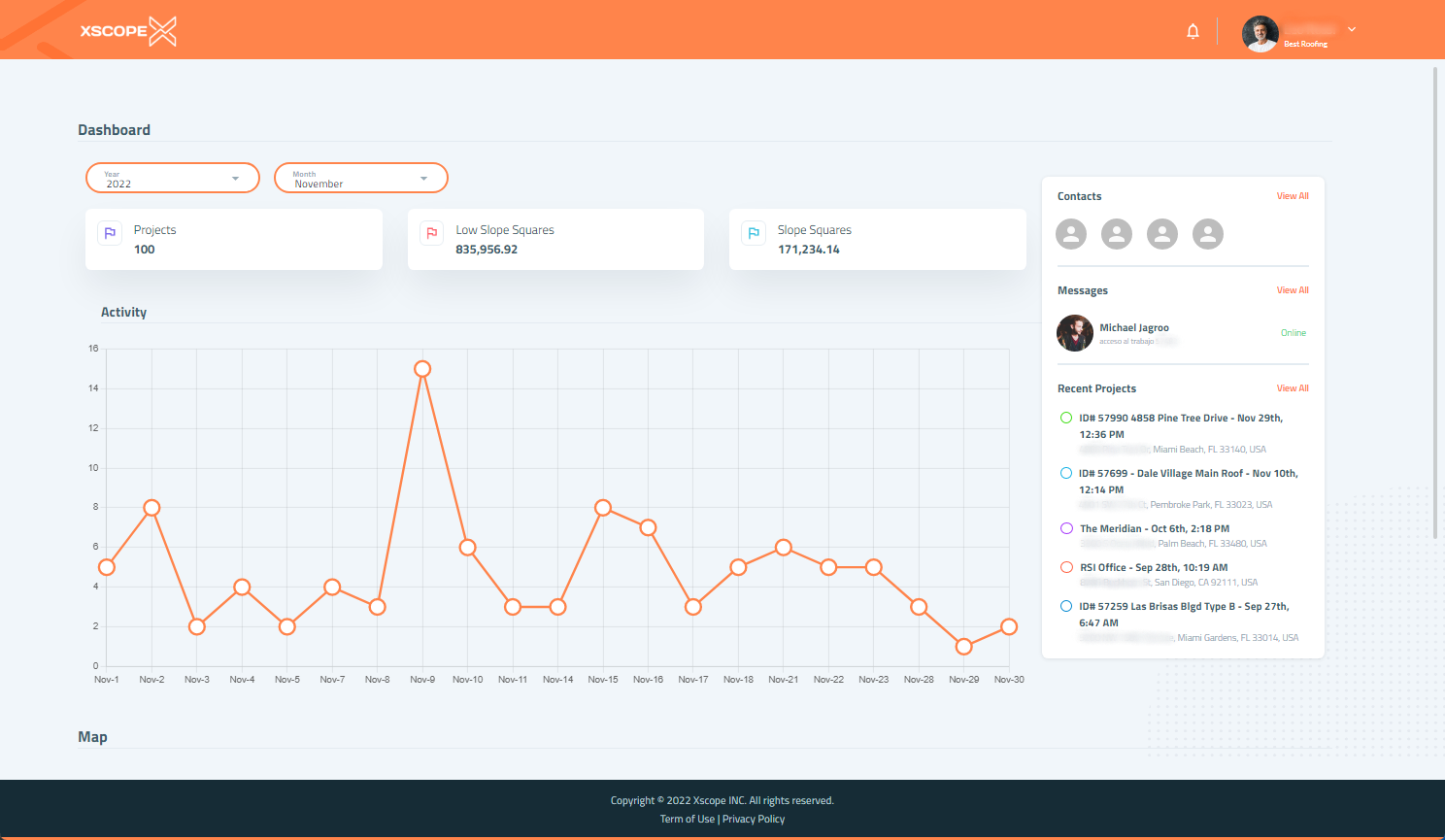Viewport: 1445px width, 840px height.
Task: Click the notification bell icon
Action: (x=1193, y=31)
